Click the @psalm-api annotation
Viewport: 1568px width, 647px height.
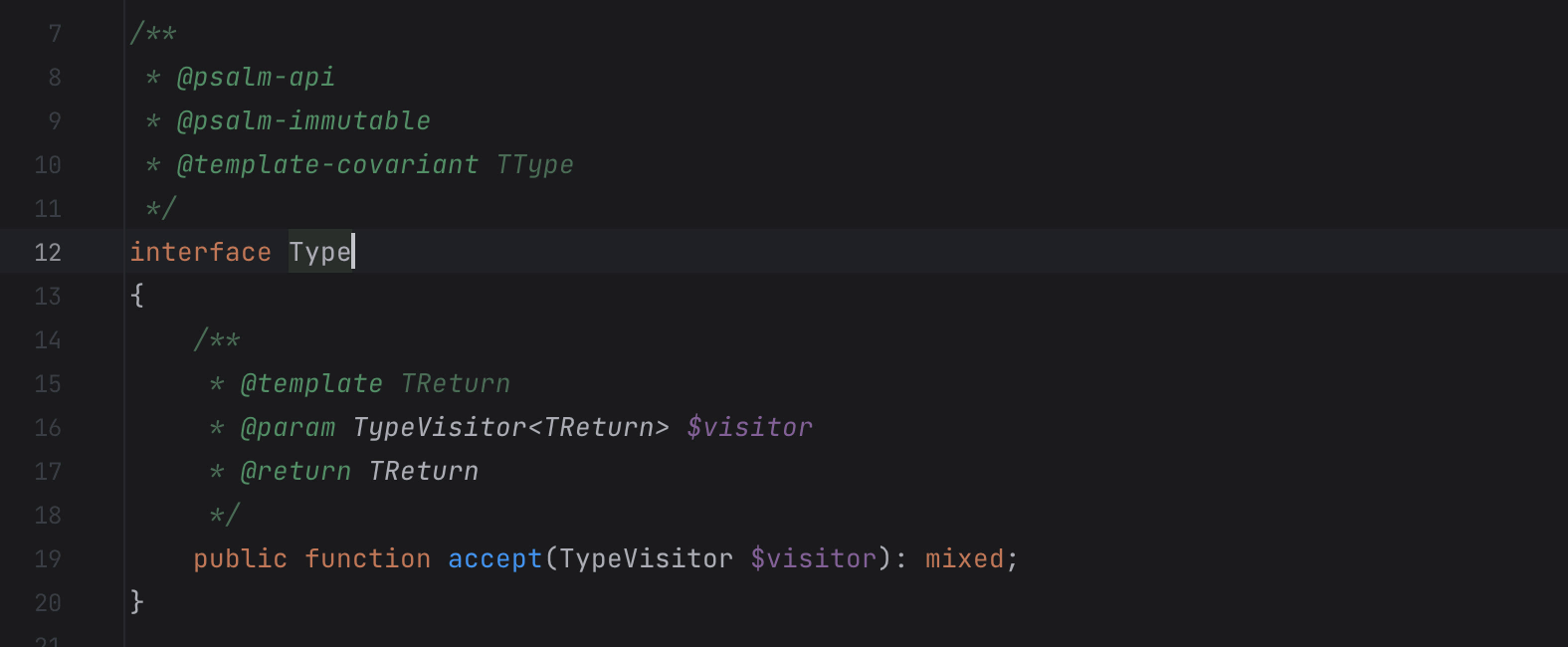tap(256, 78)
